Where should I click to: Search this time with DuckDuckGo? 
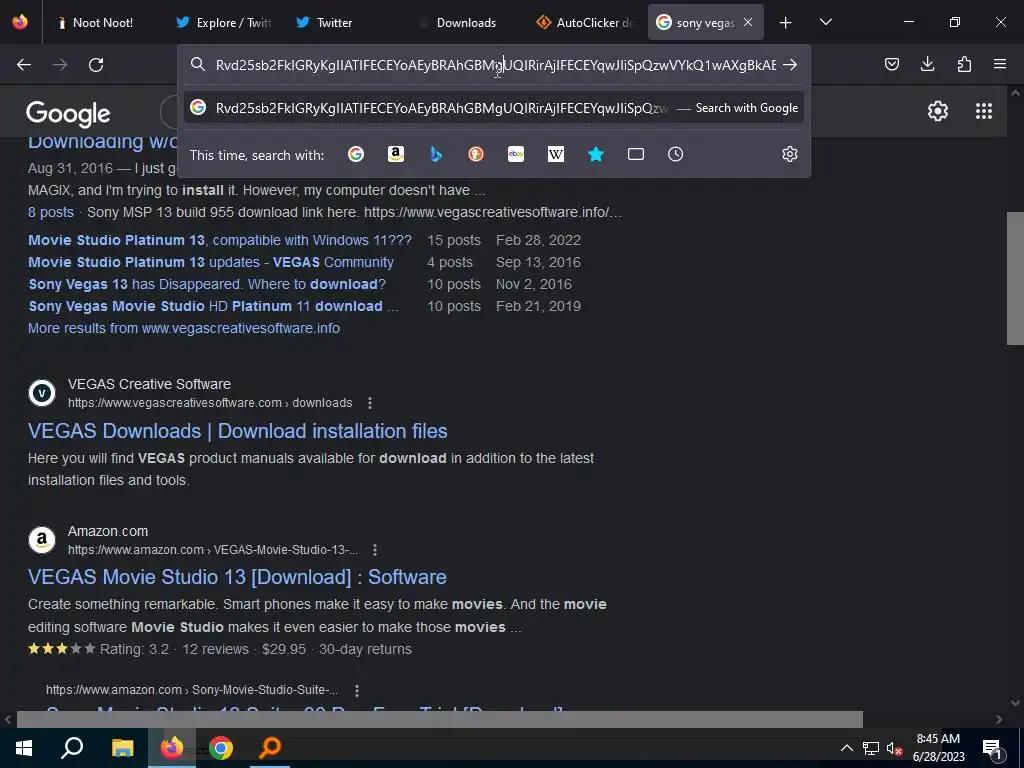[x=476, y=154]
